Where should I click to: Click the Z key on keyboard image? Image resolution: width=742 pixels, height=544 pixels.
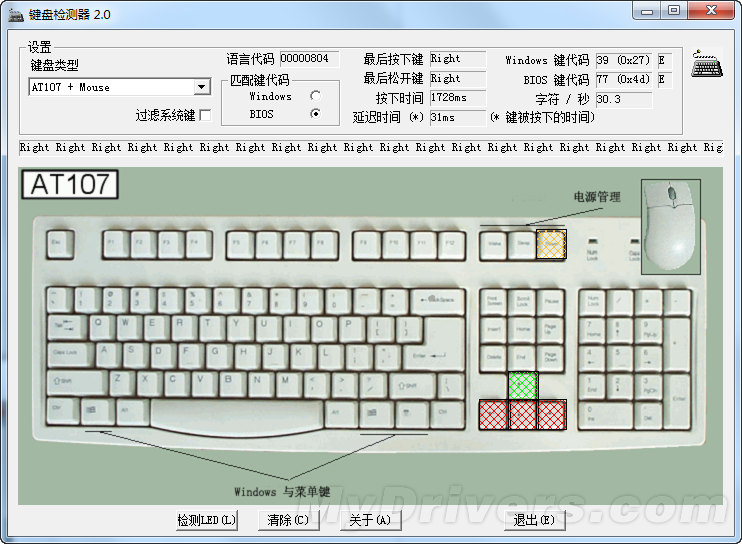coord(121,383)
